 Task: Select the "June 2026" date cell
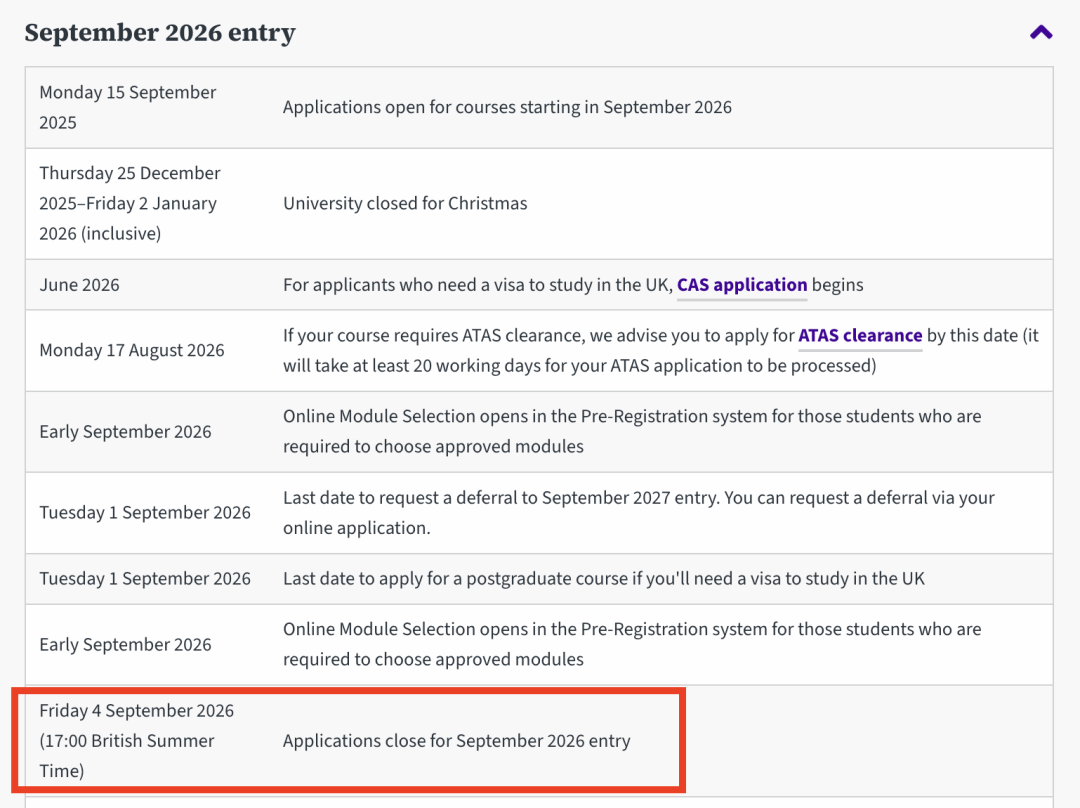click(x=80, y=285)
